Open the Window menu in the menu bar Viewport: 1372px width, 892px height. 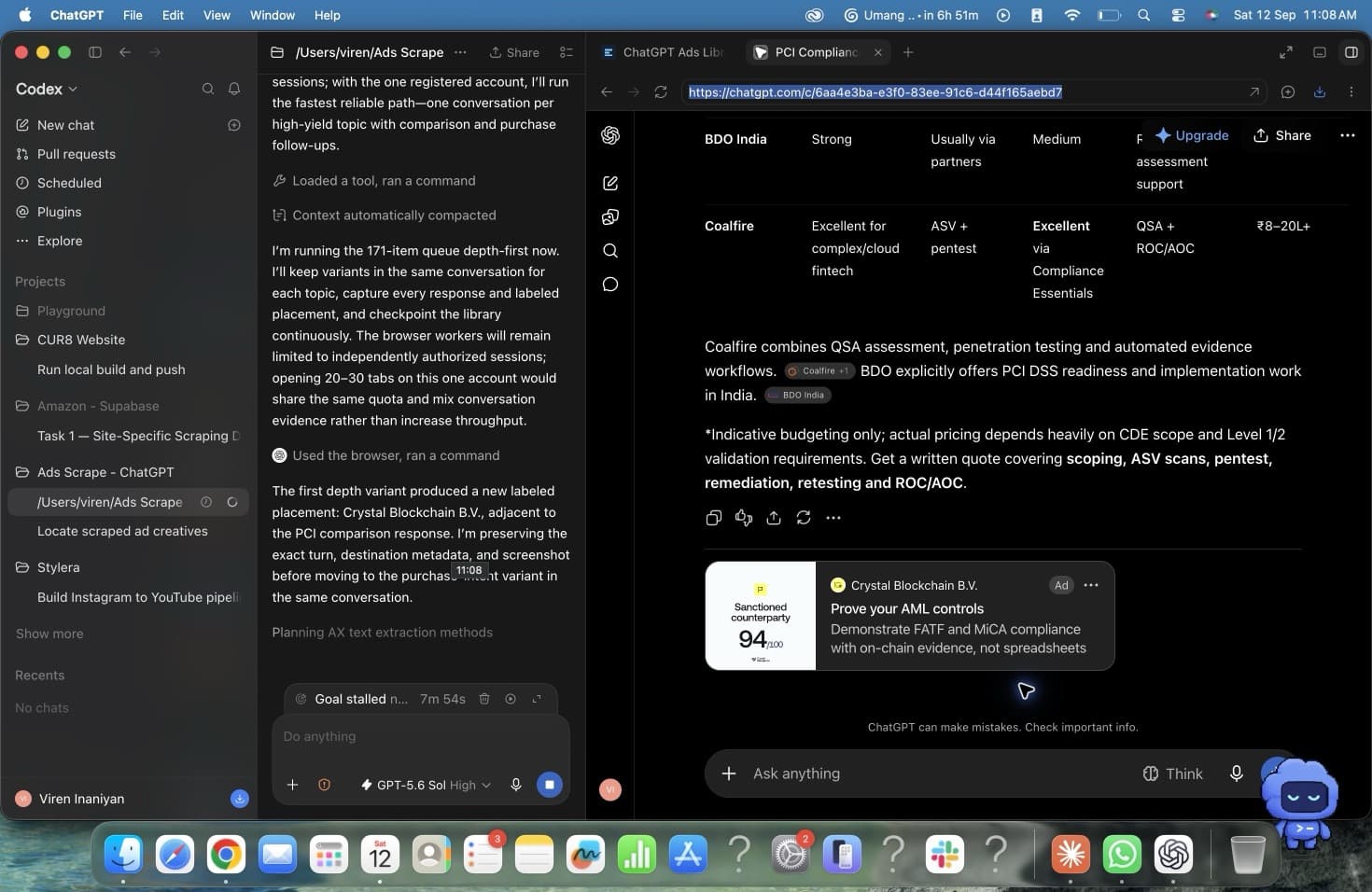tap(273, 15)
